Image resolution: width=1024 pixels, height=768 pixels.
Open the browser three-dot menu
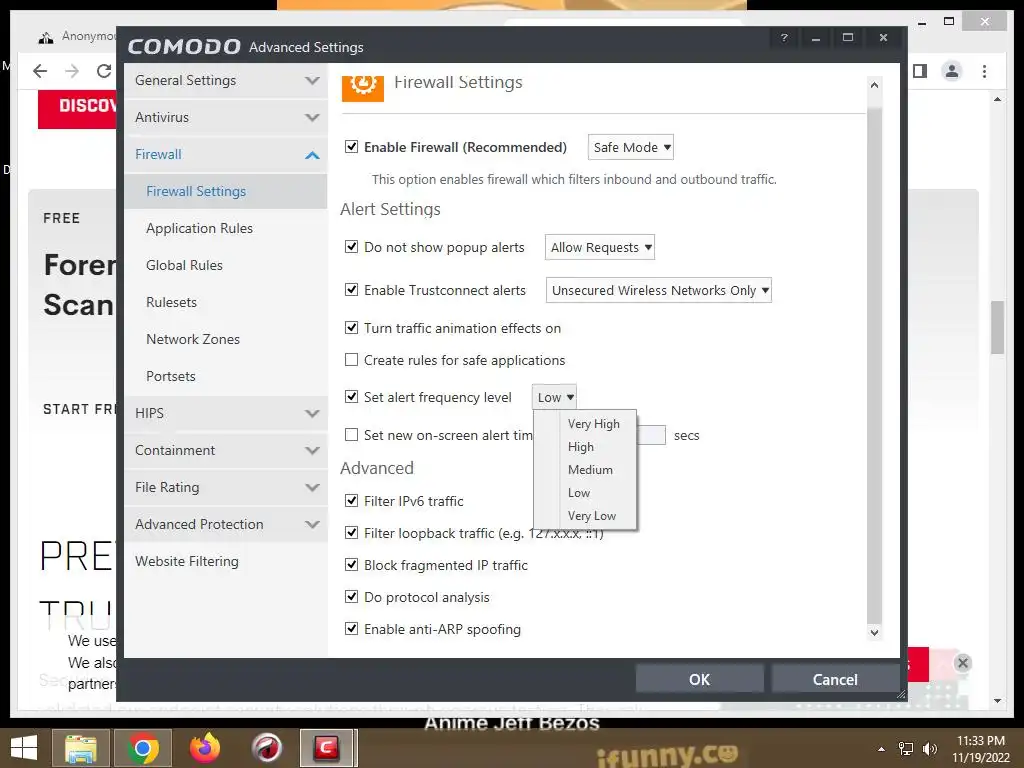[984, 71]
